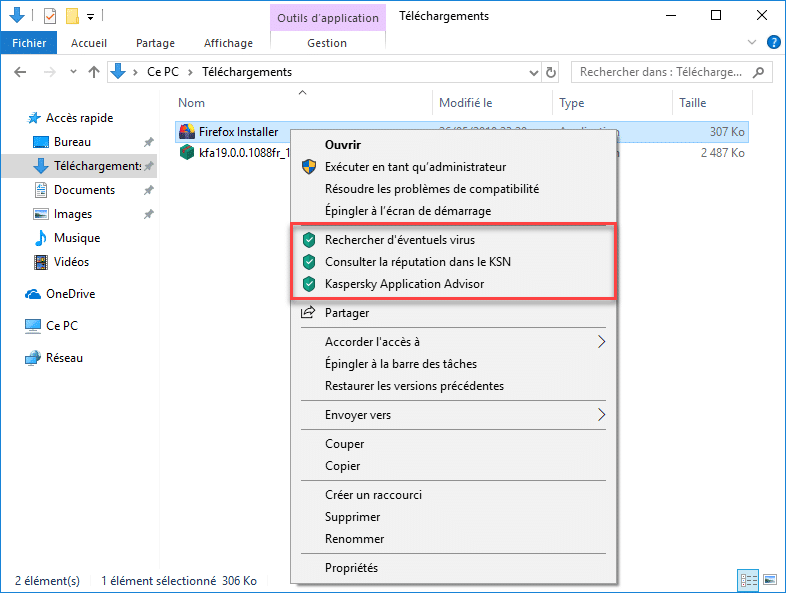The width and height of the screenshot is (786, 593).
Task: Click the Téléchargements arrow icon in sidebar
Action: click(41, 166)
